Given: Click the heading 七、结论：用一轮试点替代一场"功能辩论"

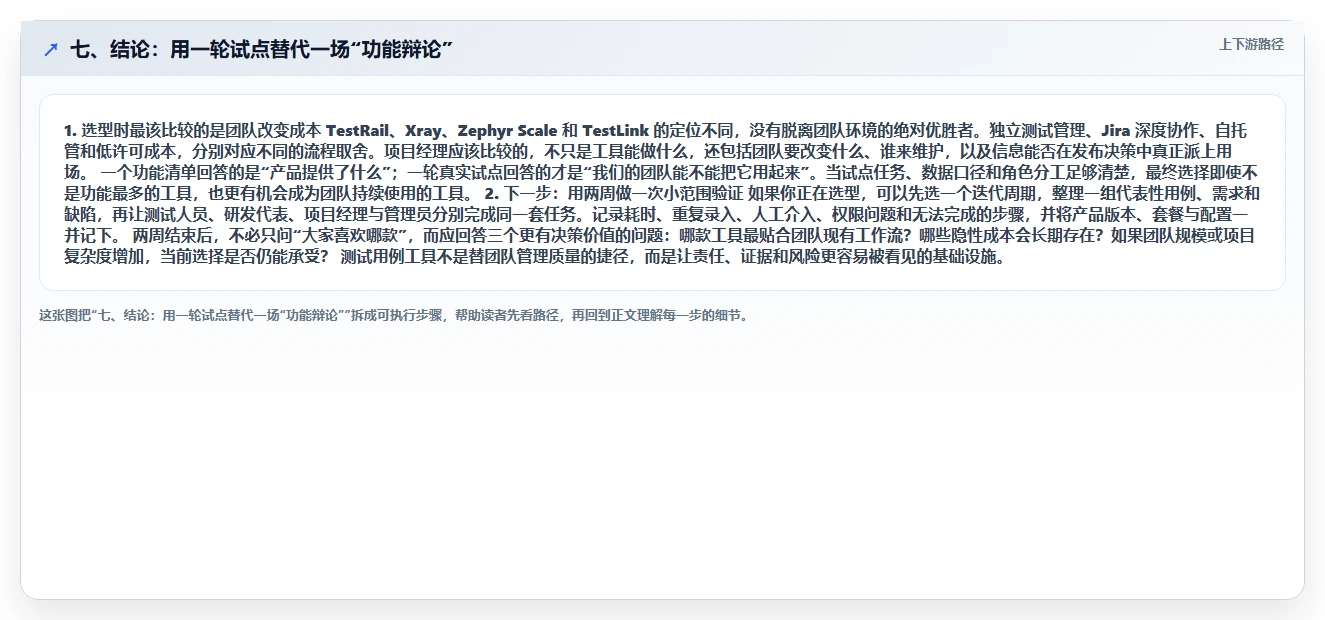Looking at the screenshot, I should [x=261, y=49].
